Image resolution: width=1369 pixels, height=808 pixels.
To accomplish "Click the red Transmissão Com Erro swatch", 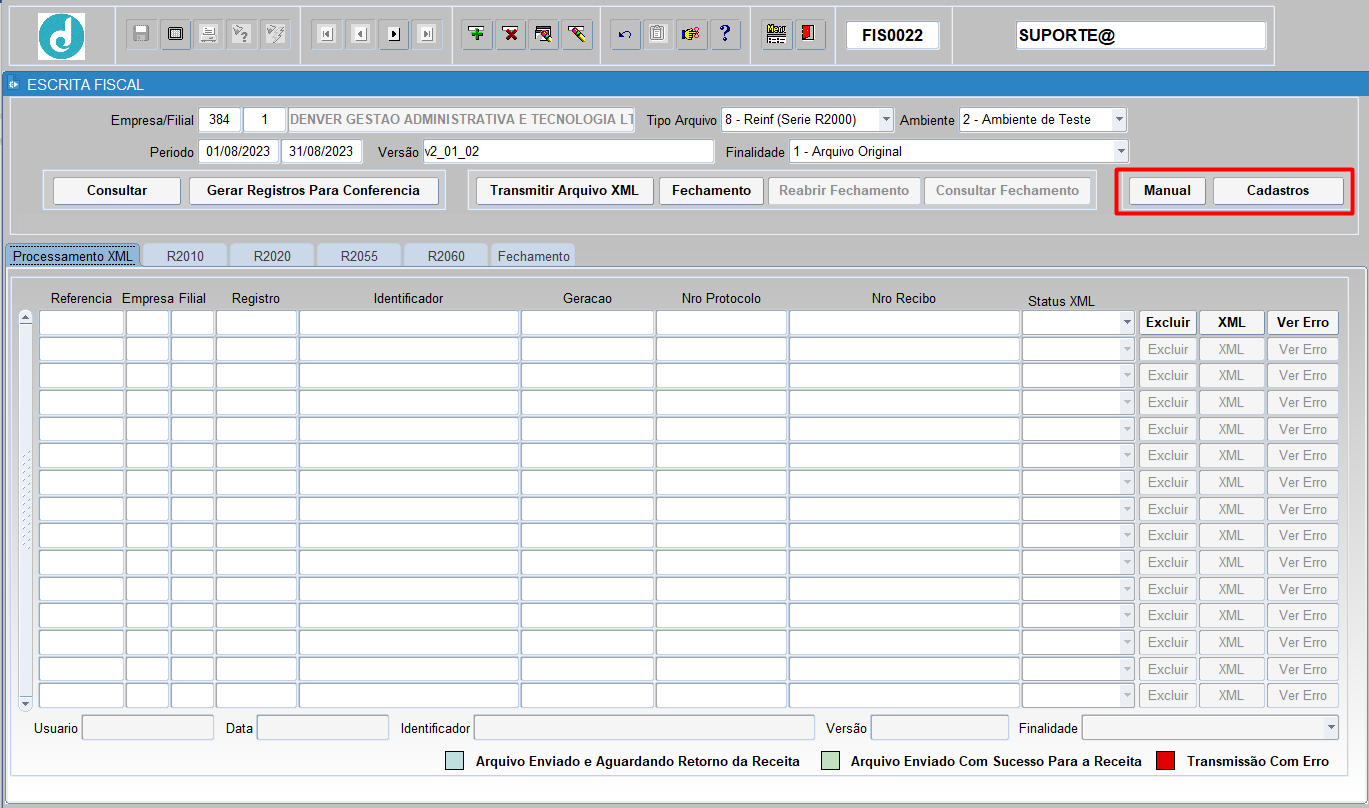I will coord(1165,761).
